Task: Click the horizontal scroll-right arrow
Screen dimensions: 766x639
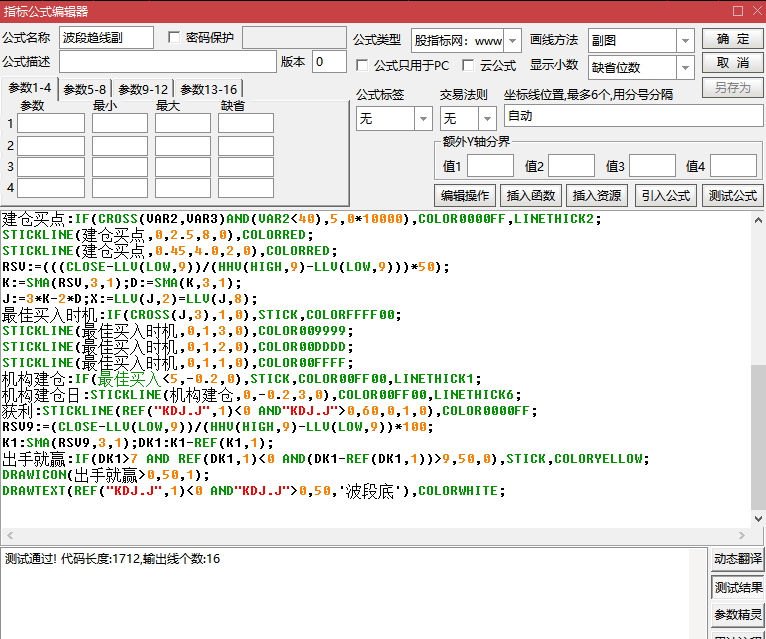Action: click(x=742, y=535)
